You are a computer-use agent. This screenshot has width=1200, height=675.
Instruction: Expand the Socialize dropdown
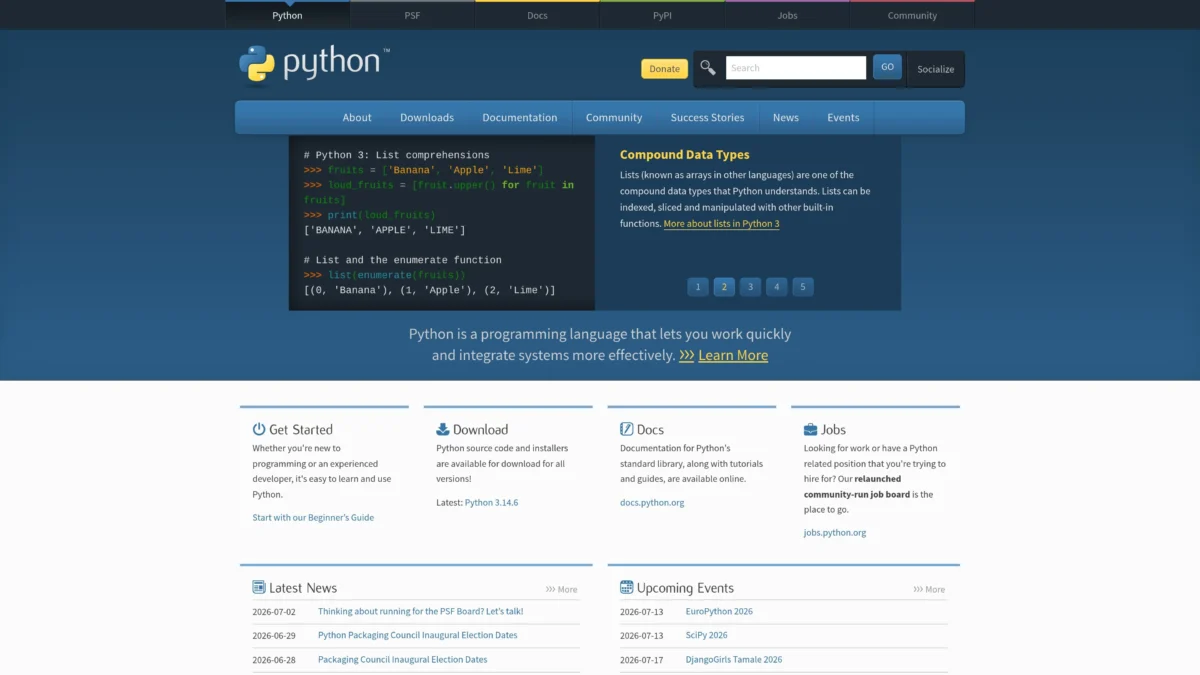936,69
